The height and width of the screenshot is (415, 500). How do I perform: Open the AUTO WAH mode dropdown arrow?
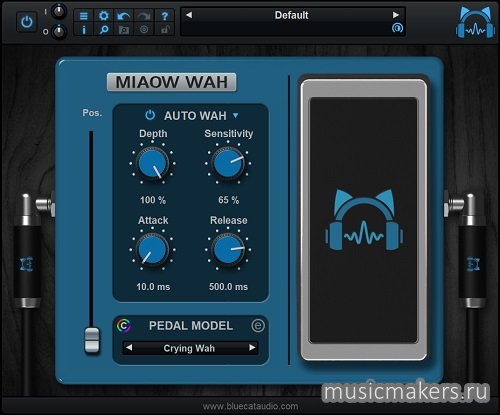pyautogui.click(x=236, y=115)
